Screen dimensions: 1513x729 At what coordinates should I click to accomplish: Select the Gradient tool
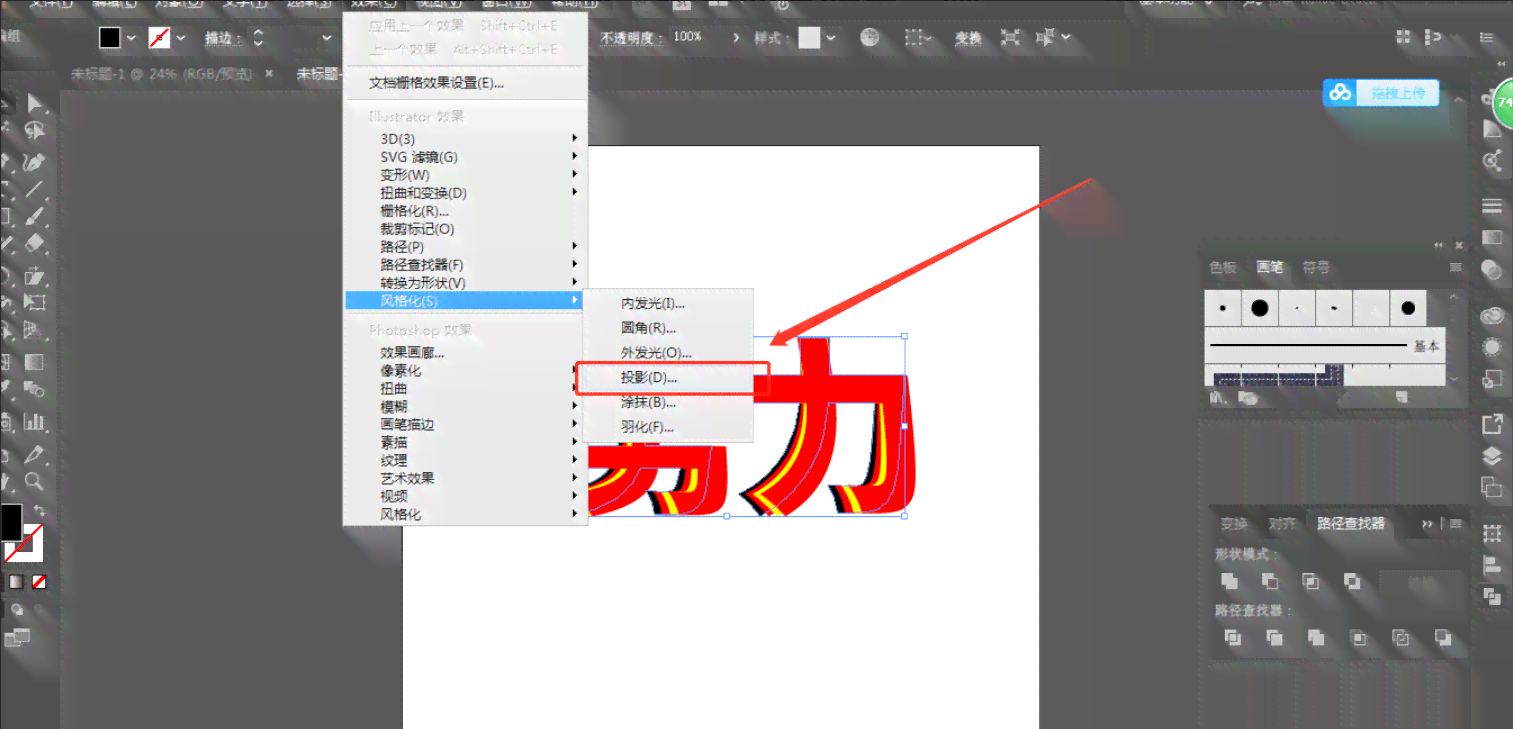coord(34,361)
